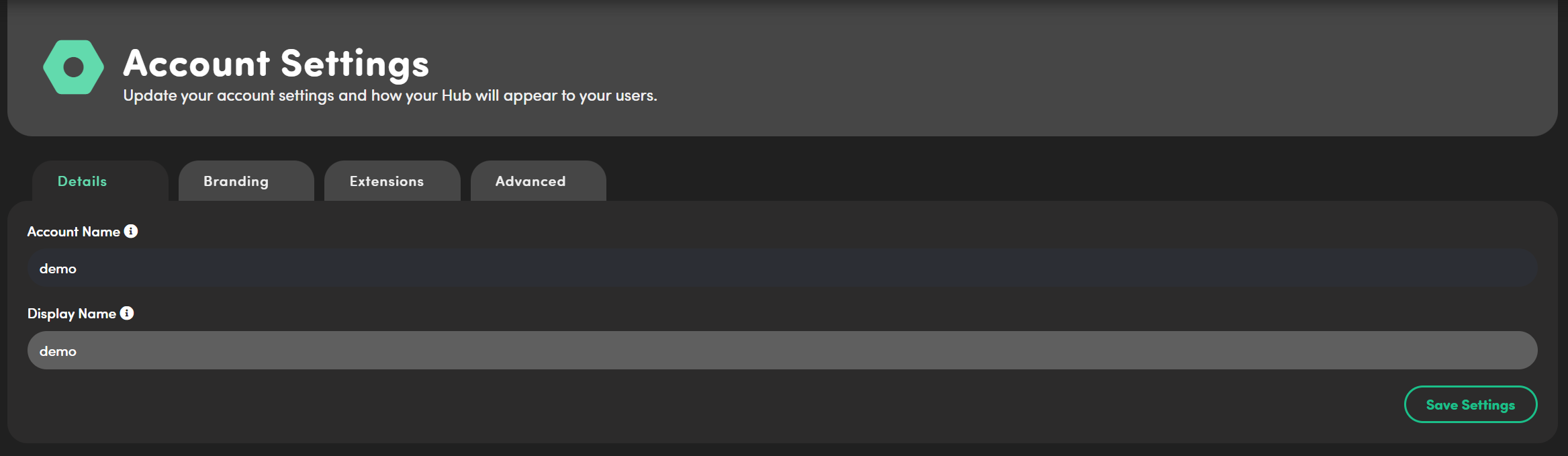The height and width of the screenshot is (456, 1568).
Task: Click the word "demo" in Display Name field
Action: coord(58,351)
